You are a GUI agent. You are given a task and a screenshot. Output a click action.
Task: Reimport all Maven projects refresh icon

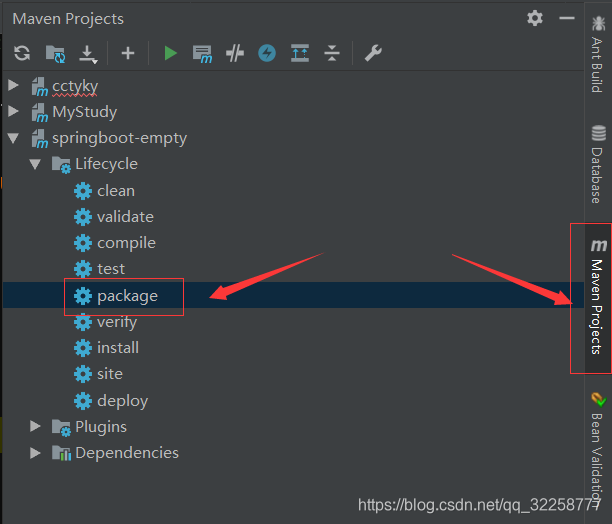click(22, 53)
